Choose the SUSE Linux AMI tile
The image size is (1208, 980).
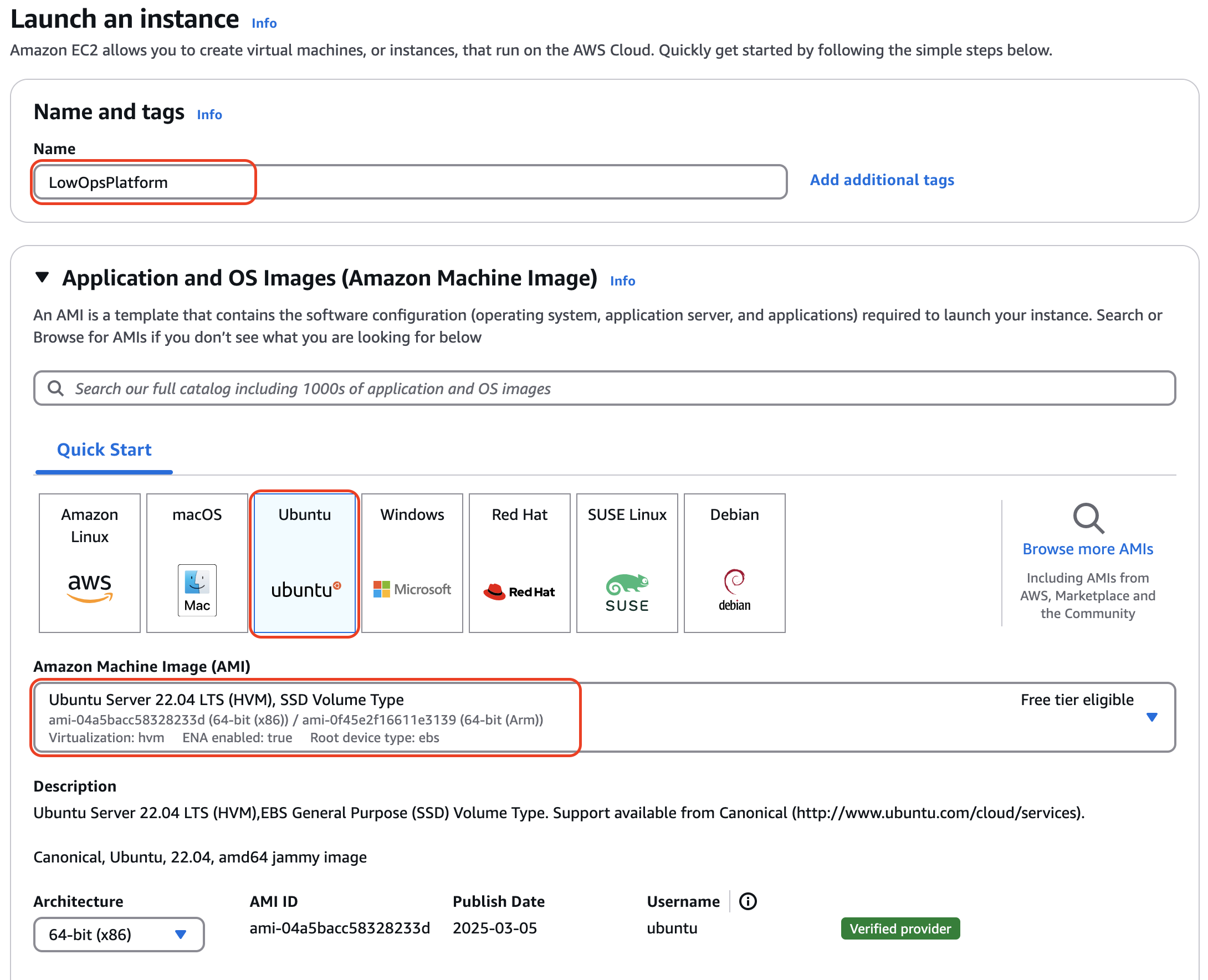tap(627, 562)
